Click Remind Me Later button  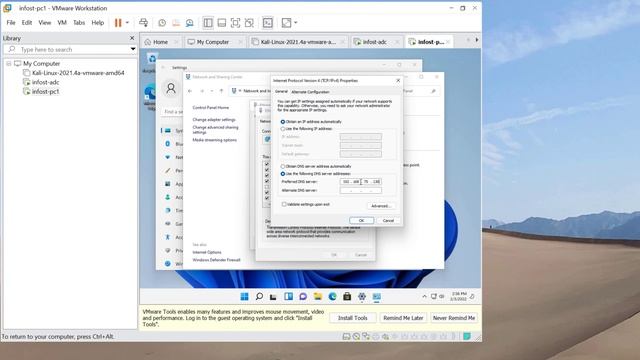coord(403,318)
